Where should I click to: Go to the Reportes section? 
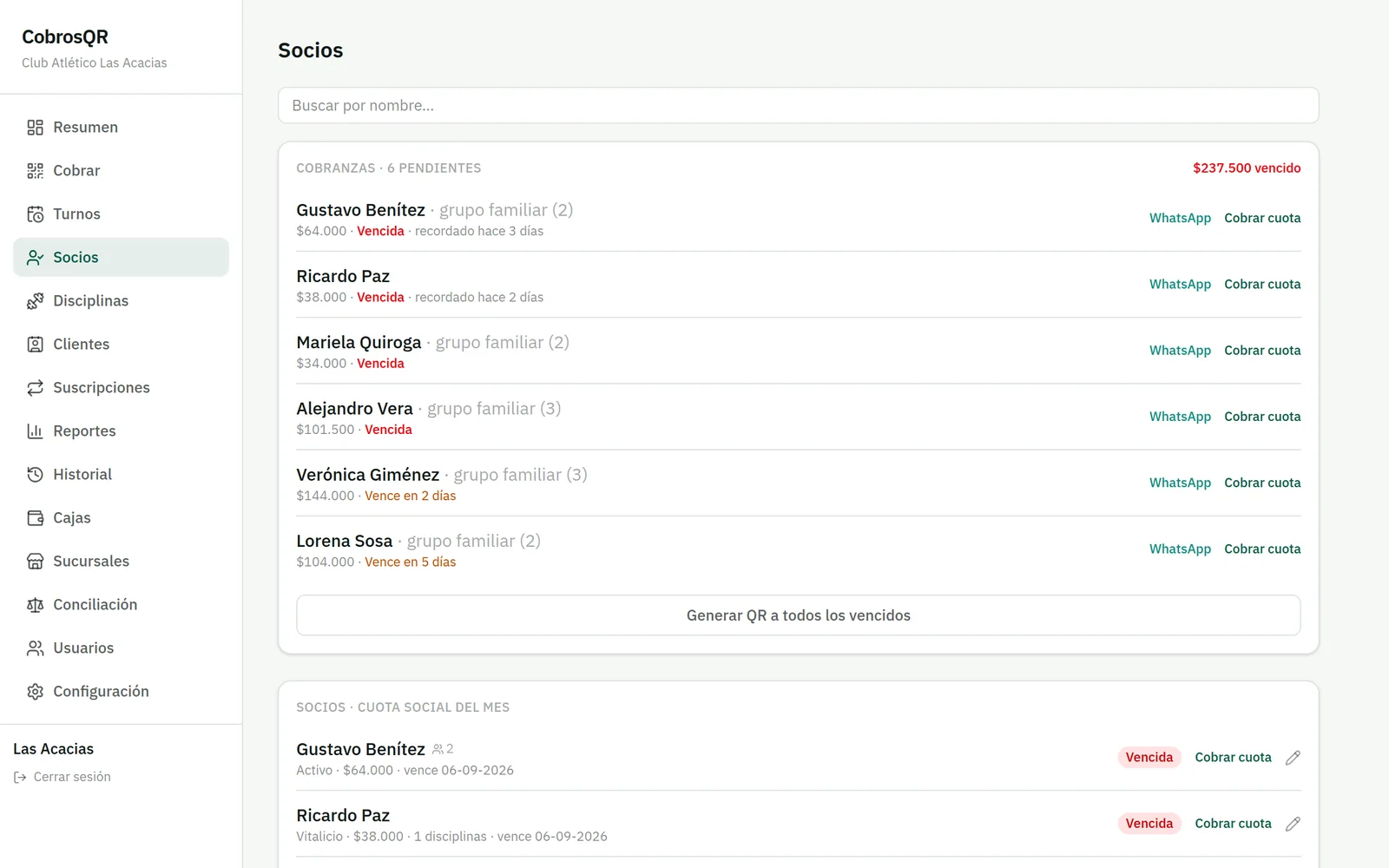click(x=121, y=431)
